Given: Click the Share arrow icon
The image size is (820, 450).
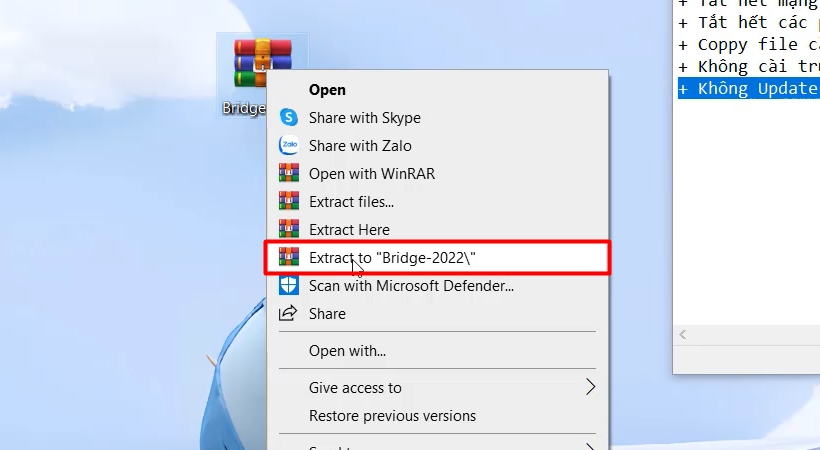Looking at the screenshot, I should (289, 313).
